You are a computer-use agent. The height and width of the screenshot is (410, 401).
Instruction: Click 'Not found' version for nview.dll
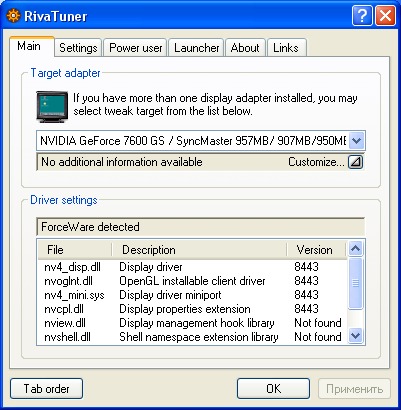[318, 323]
